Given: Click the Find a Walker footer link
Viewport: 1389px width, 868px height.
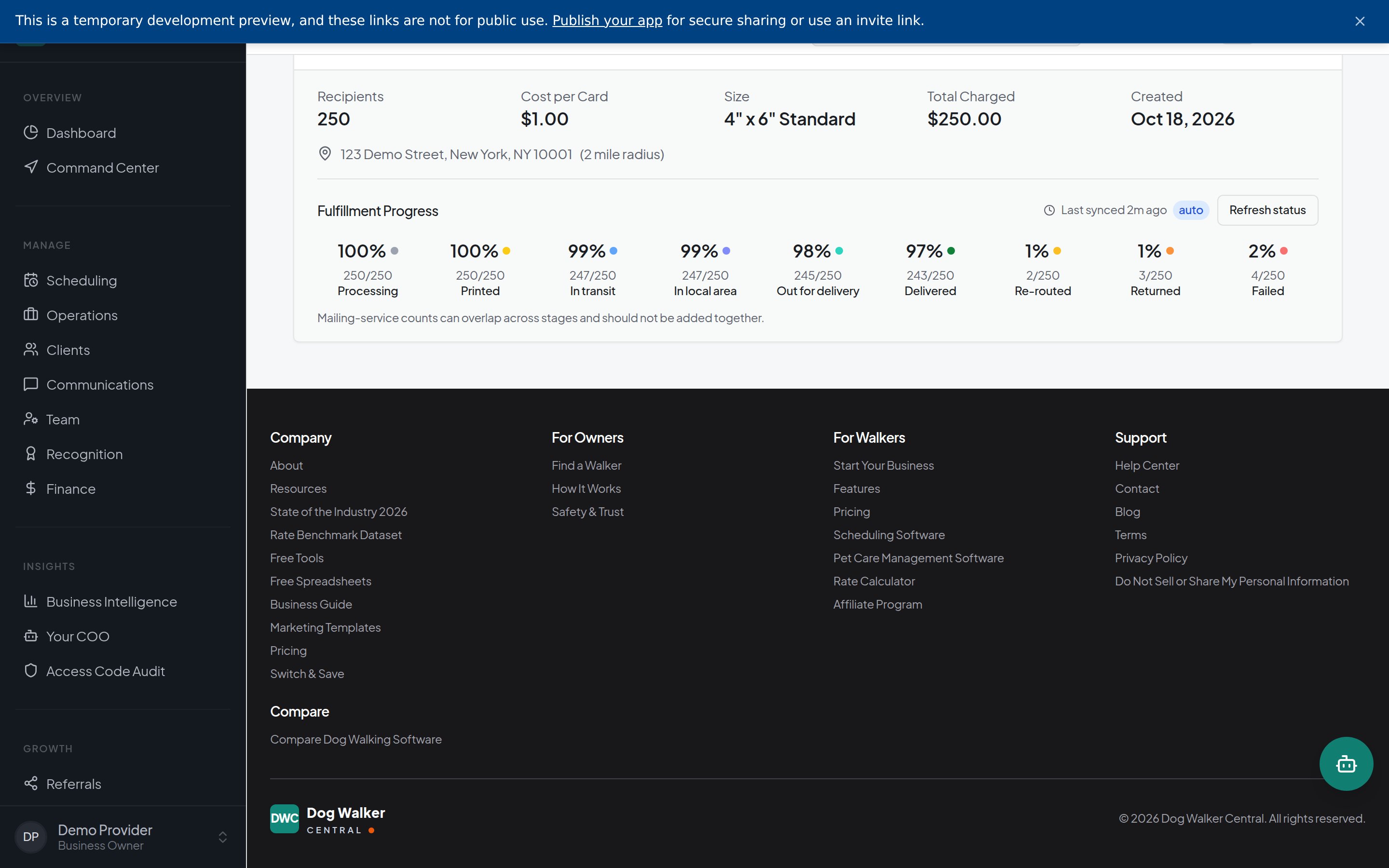Looking at the screenshot, I should tap(586, 465).
